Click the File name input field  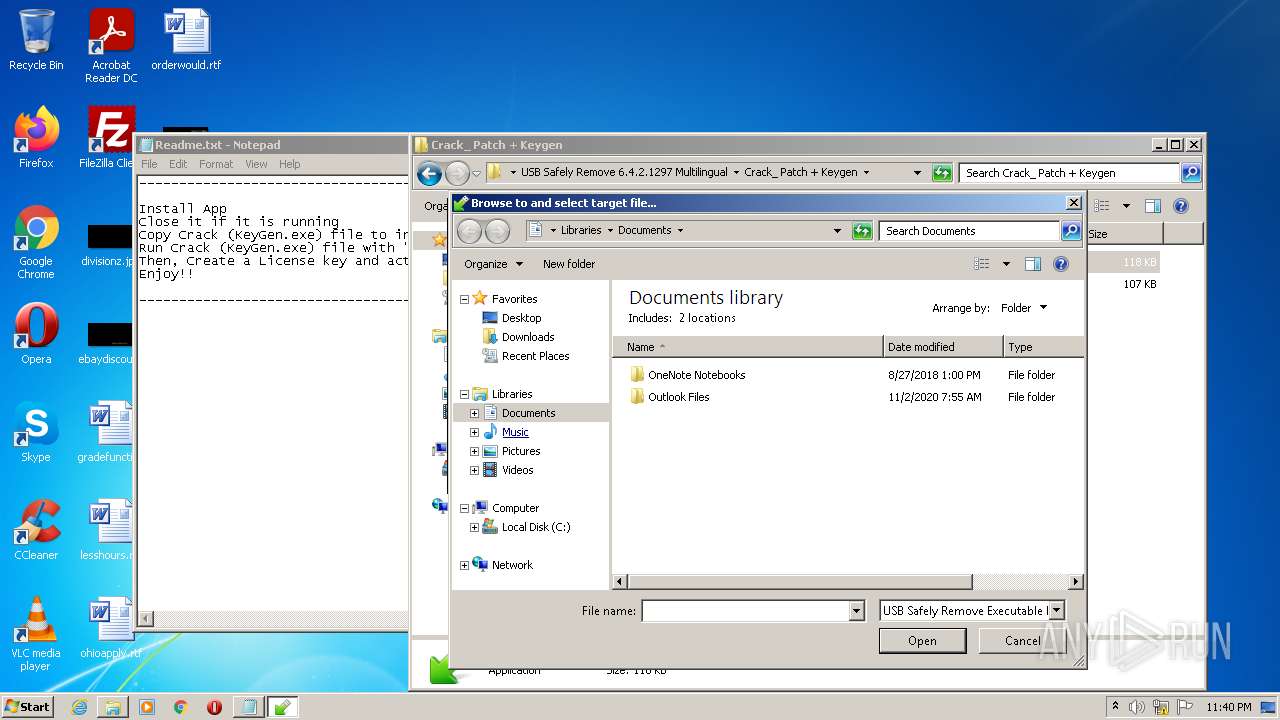[x=745, y=611]
